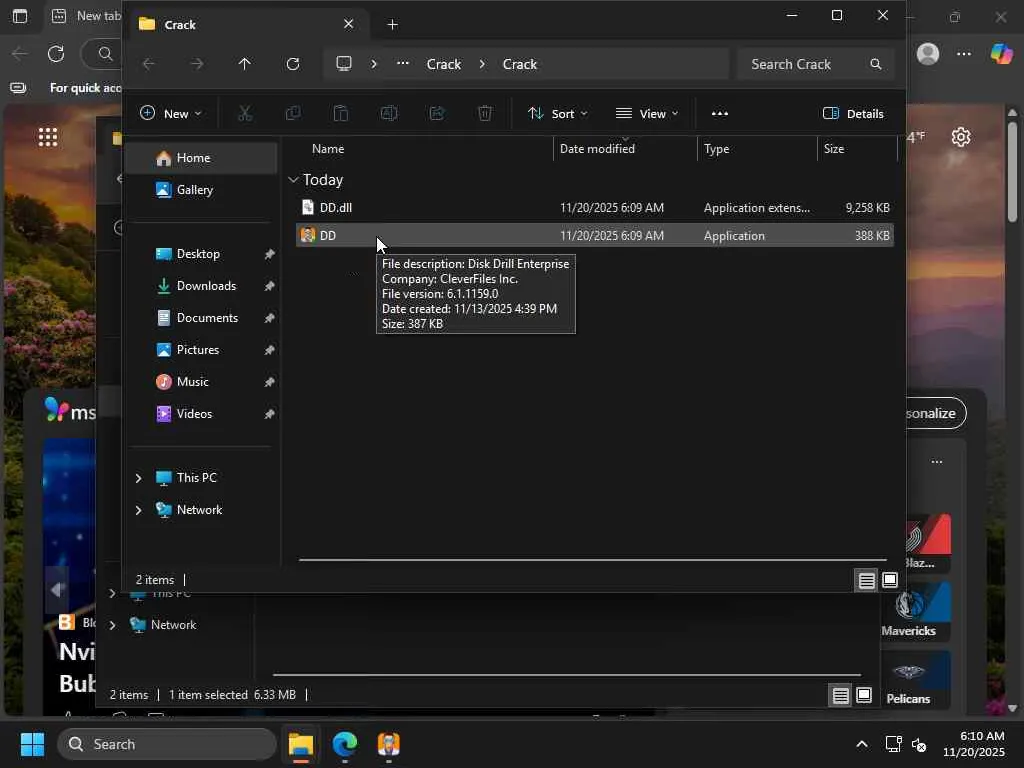Open the See more ellipsis menu
The image size is (1024, 768).
pyautogui.click(x=720, y=114)
